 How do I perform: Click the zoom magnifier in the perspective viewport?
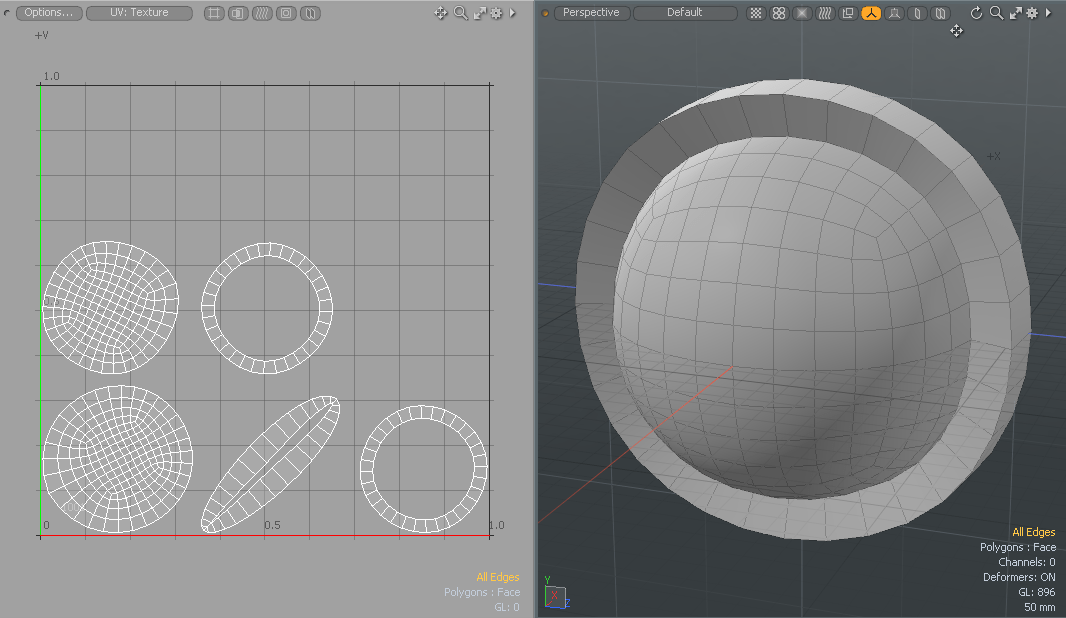click(997, 12)
